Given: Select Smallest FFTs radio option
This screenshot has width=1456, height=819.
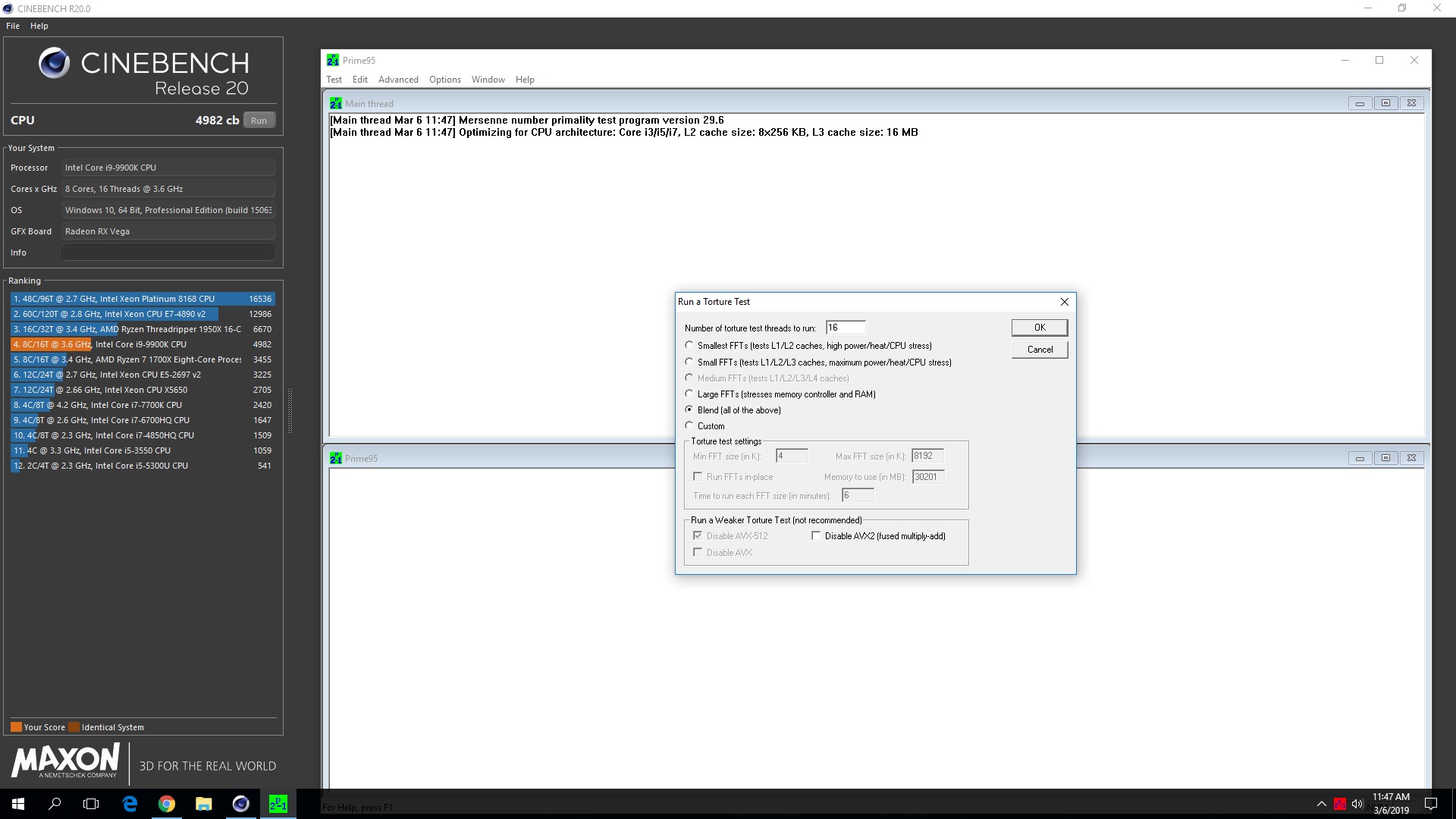Looking at the screenshot, I should pyautogui.click(x=689, y=345).
